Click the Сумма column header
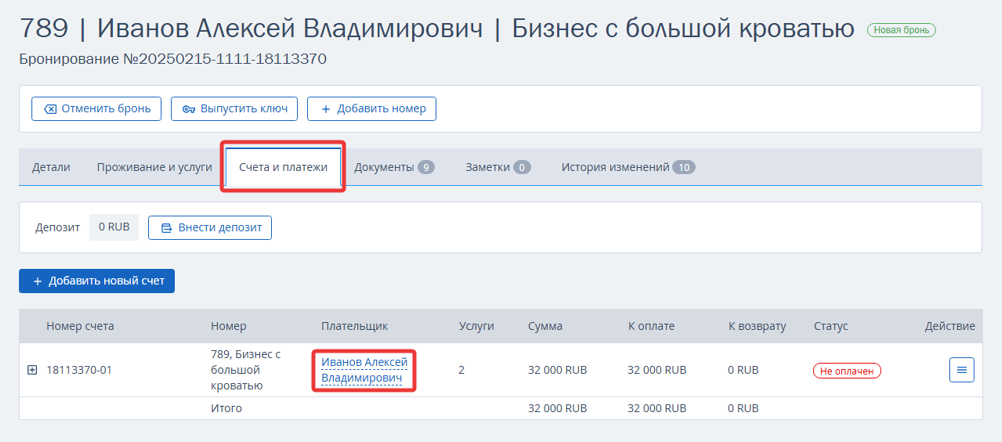 (545, 326)
